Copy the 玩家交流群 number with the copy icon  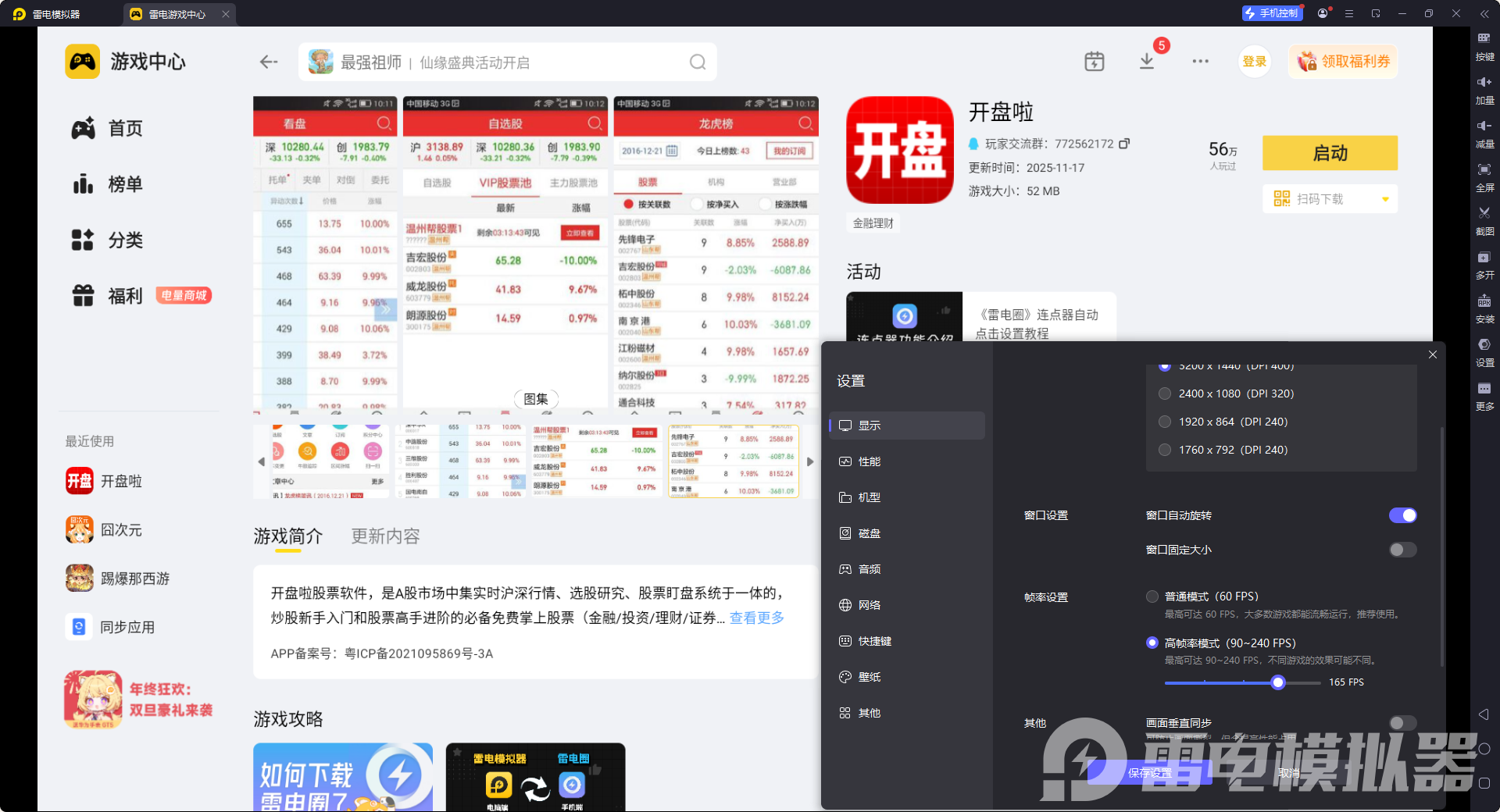pyautogui.click(x=1124, y=144)
